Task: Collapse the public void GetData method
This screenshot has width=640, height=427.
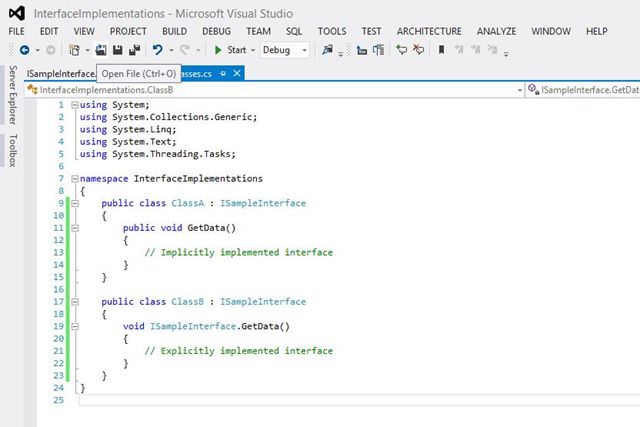Action: point(75,228)
